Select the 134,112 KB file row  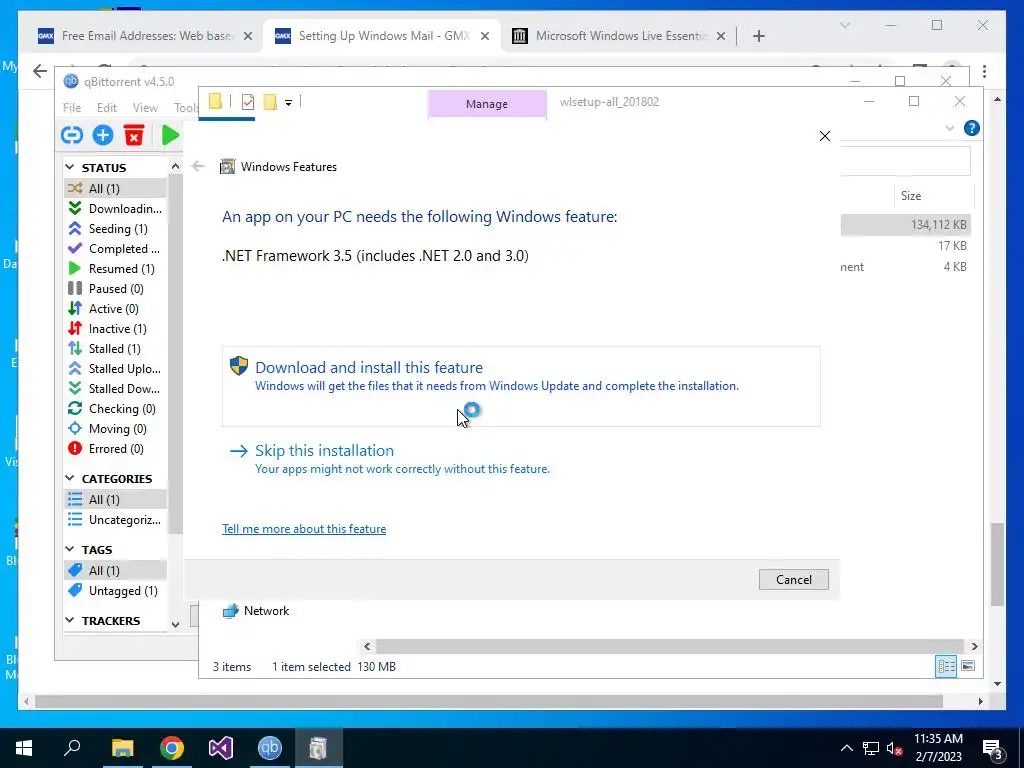[906, 225]
